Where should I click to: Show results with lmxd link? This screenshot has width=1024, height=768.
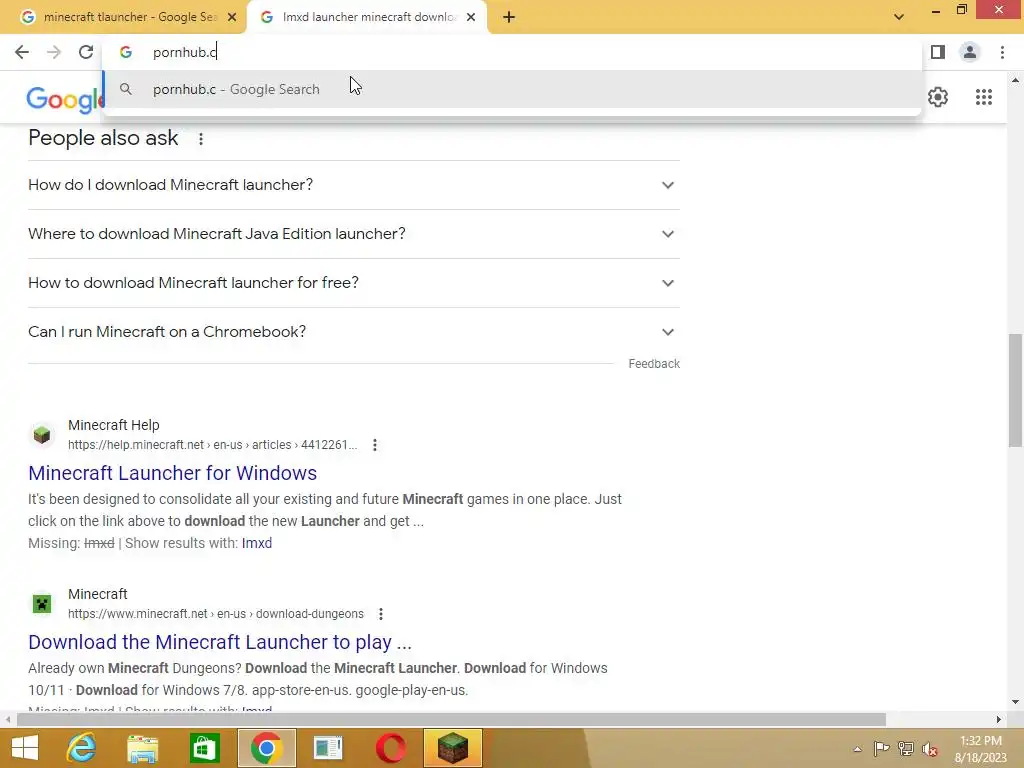coord(257,543)
